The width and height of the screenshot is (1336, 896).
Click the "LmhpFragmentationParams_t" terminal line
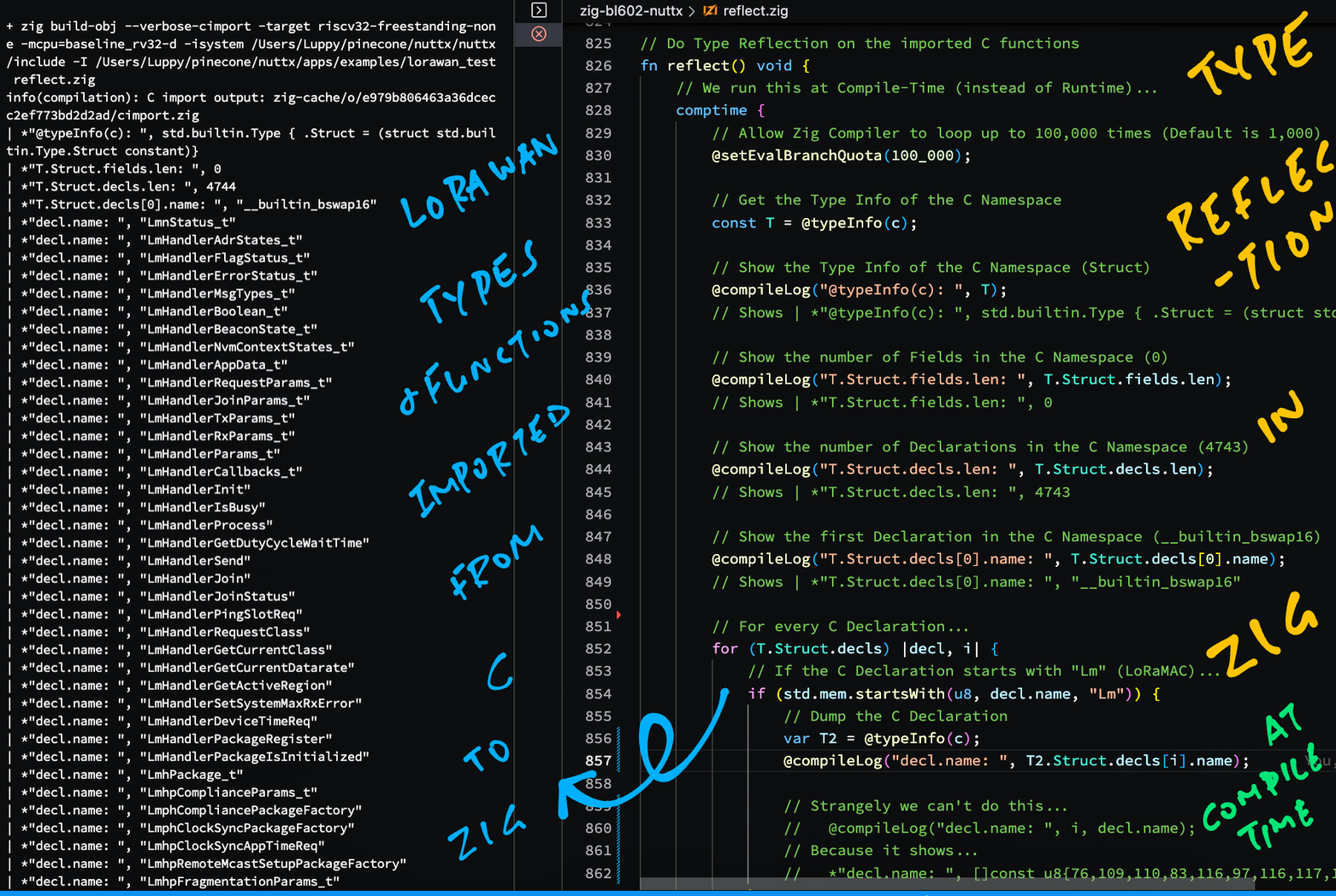(x=239, y=881)
